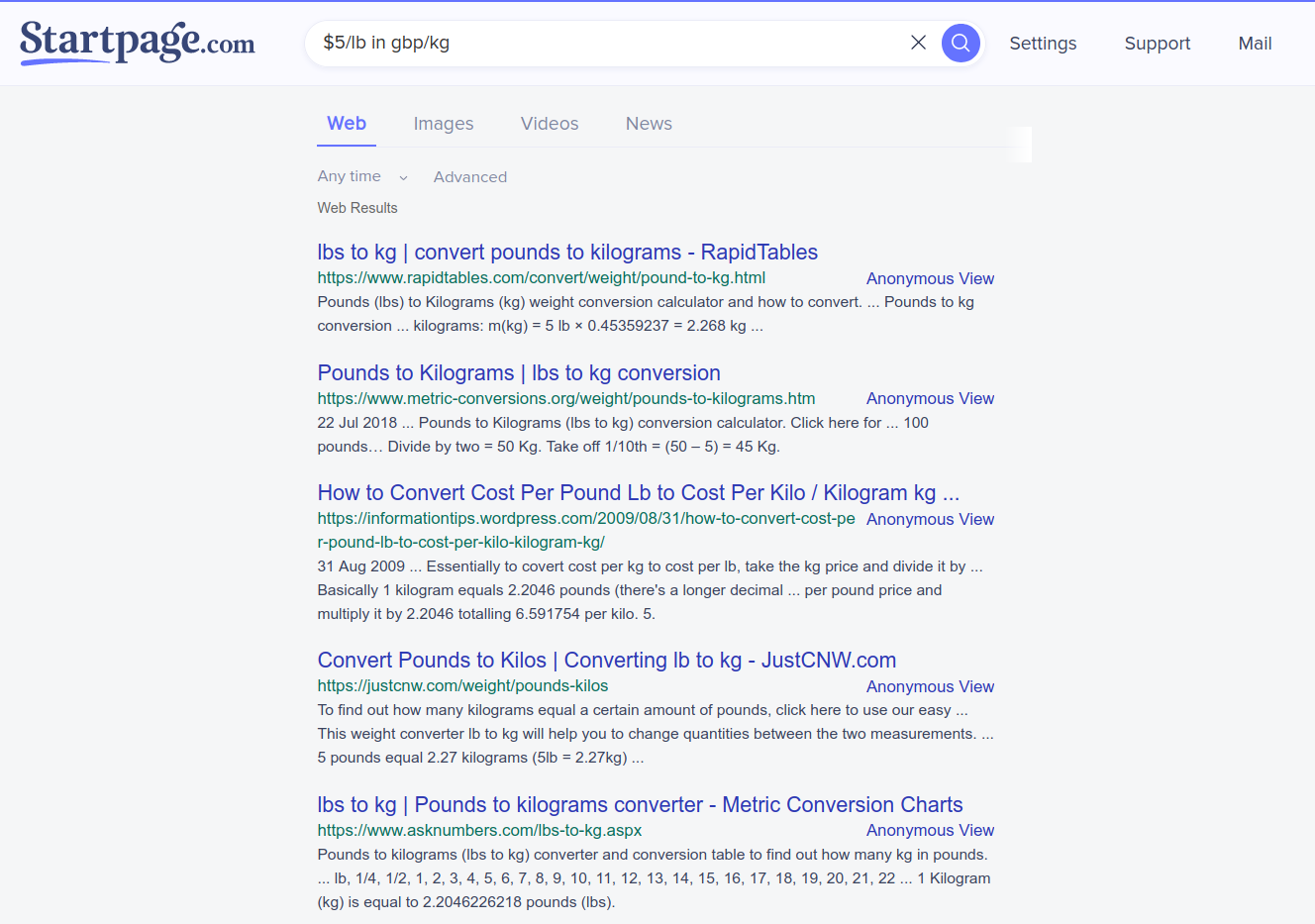Click the snippet starting 22 Jul 2018
The height and width of the screenshot is (924, 1315).
623,435
